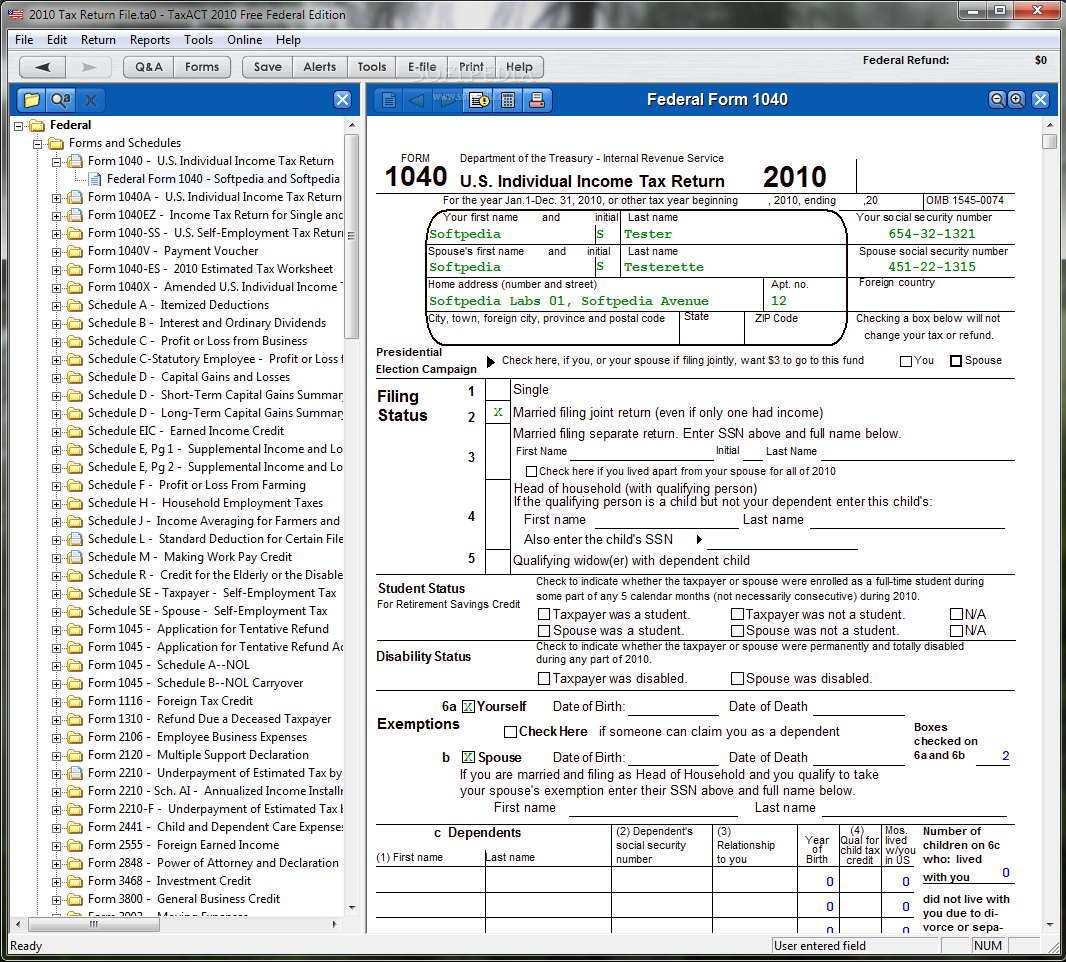
Task: Click the Print toolbar button
Action: tap(471, 67)
